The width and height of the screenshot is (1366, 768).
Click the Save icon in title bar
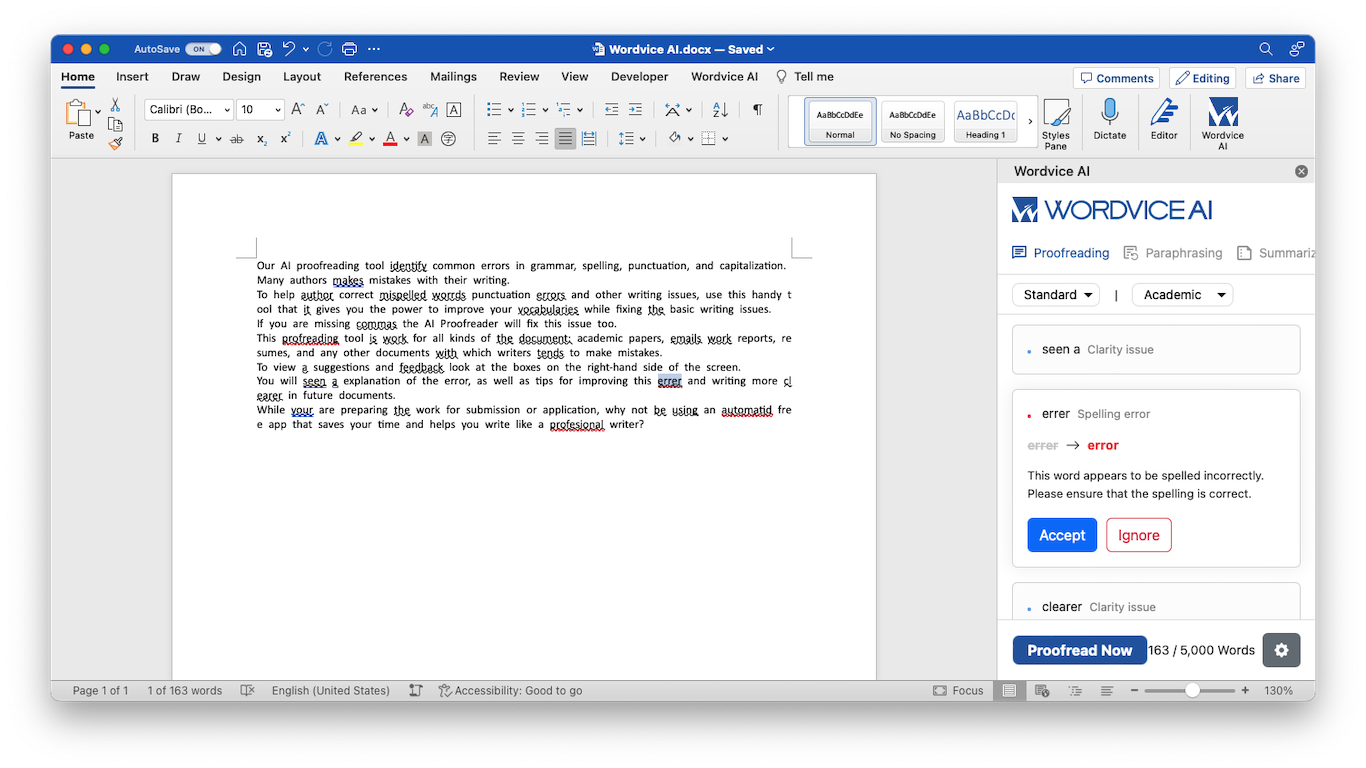coord(264,49)
